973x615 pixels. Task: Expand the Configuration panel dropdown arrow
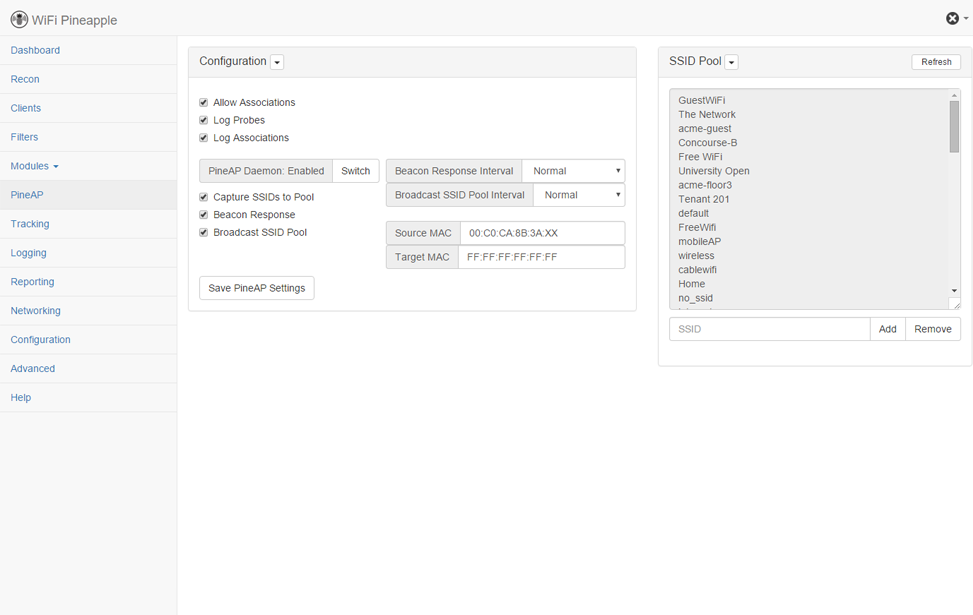point(277,62)
